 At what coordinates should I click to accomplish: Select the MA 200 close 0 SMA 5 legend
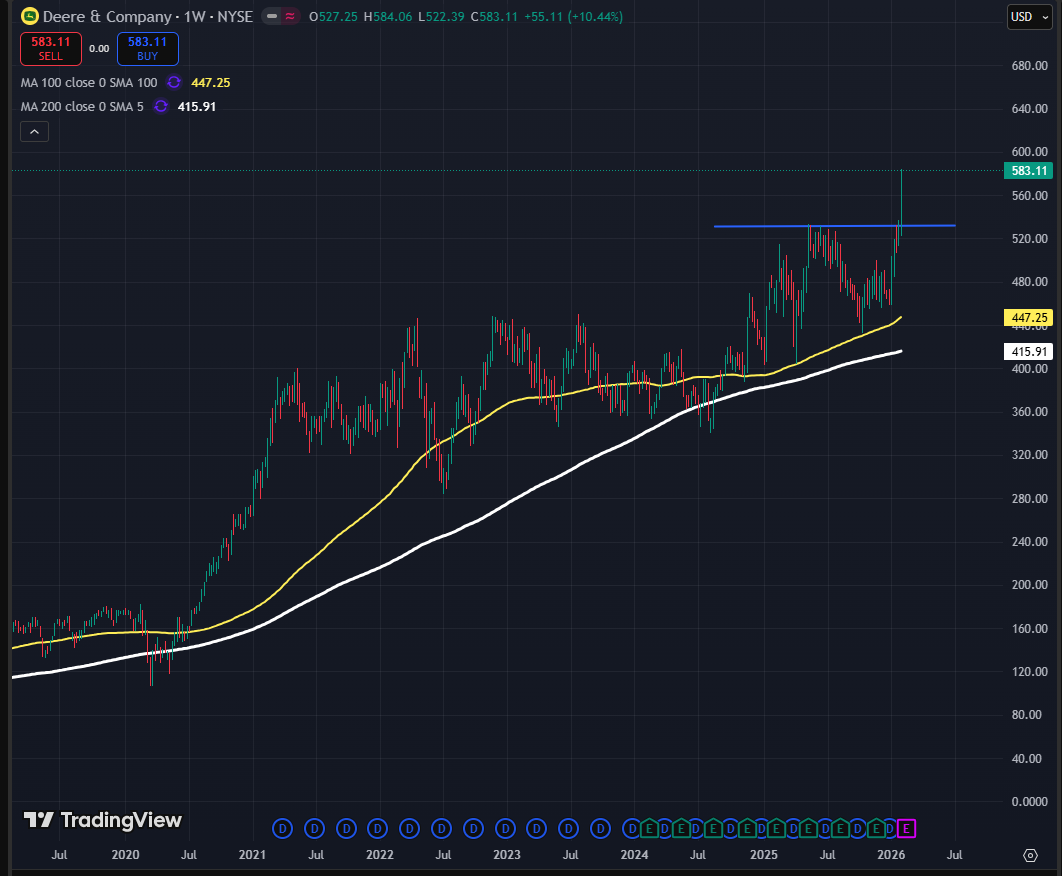coord(82,106)
